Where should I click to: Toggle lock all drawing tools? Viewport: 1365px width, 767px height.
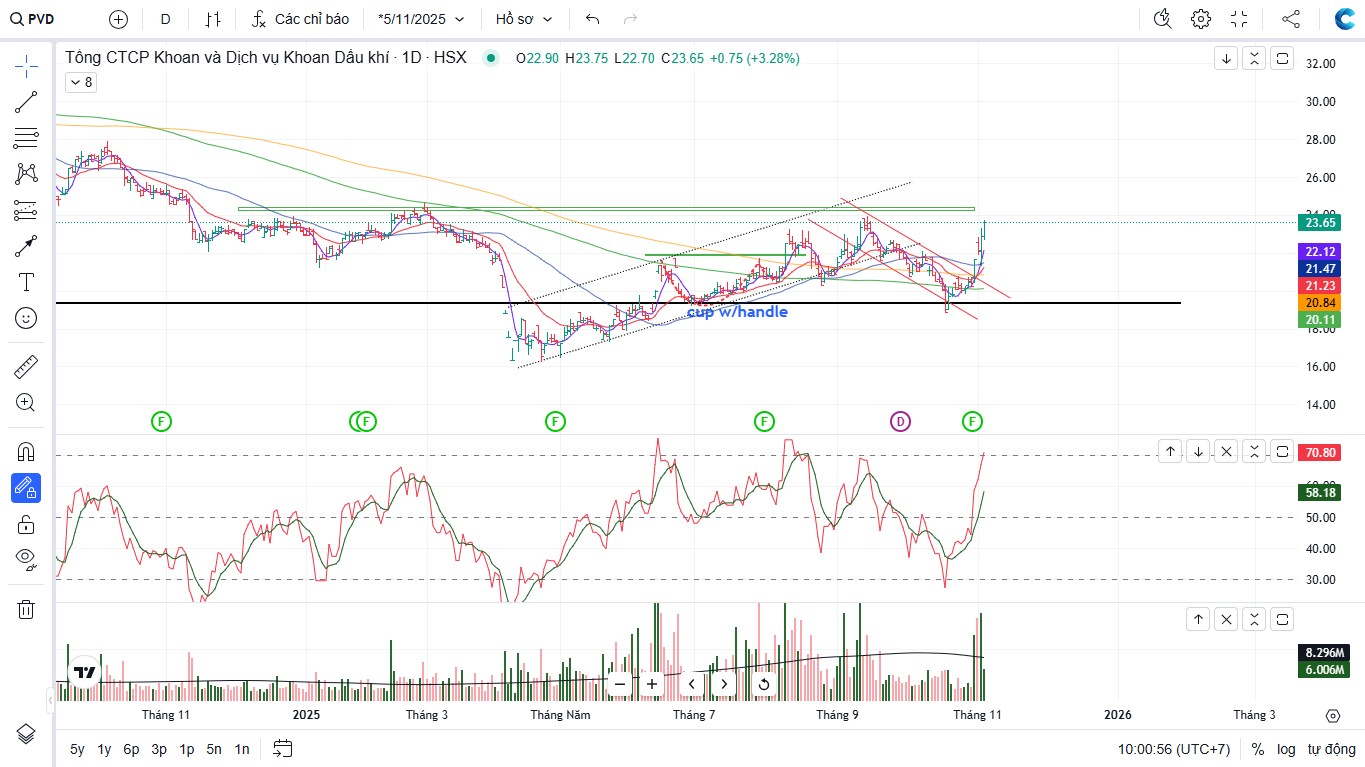(x=26, y=524)
